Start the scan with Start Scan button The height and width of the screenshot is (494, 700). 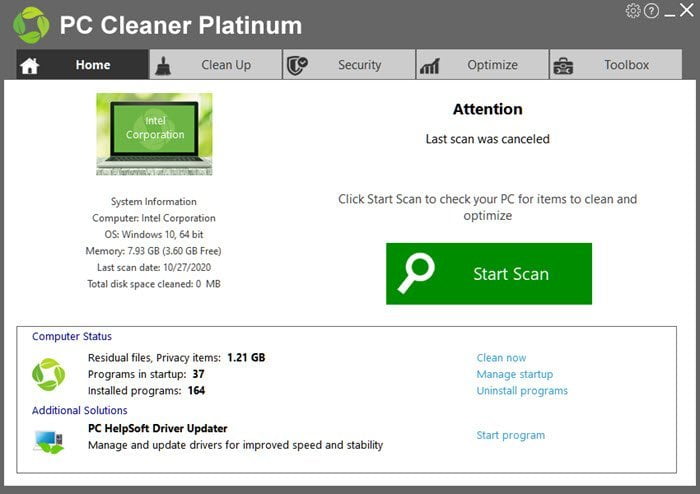pos(489,274)
